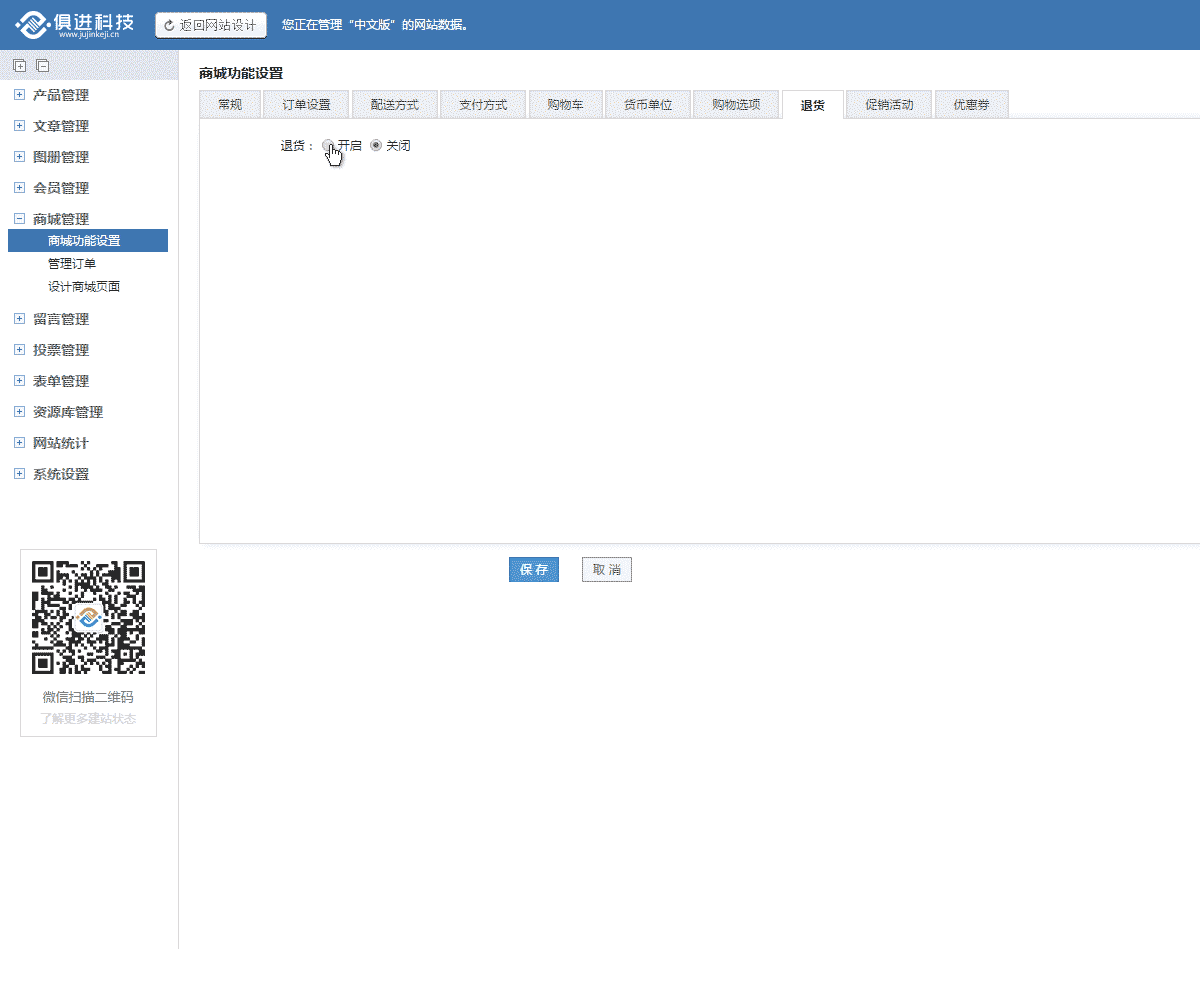Expand the 资源库管理 tree node

[x=18, y=412]
